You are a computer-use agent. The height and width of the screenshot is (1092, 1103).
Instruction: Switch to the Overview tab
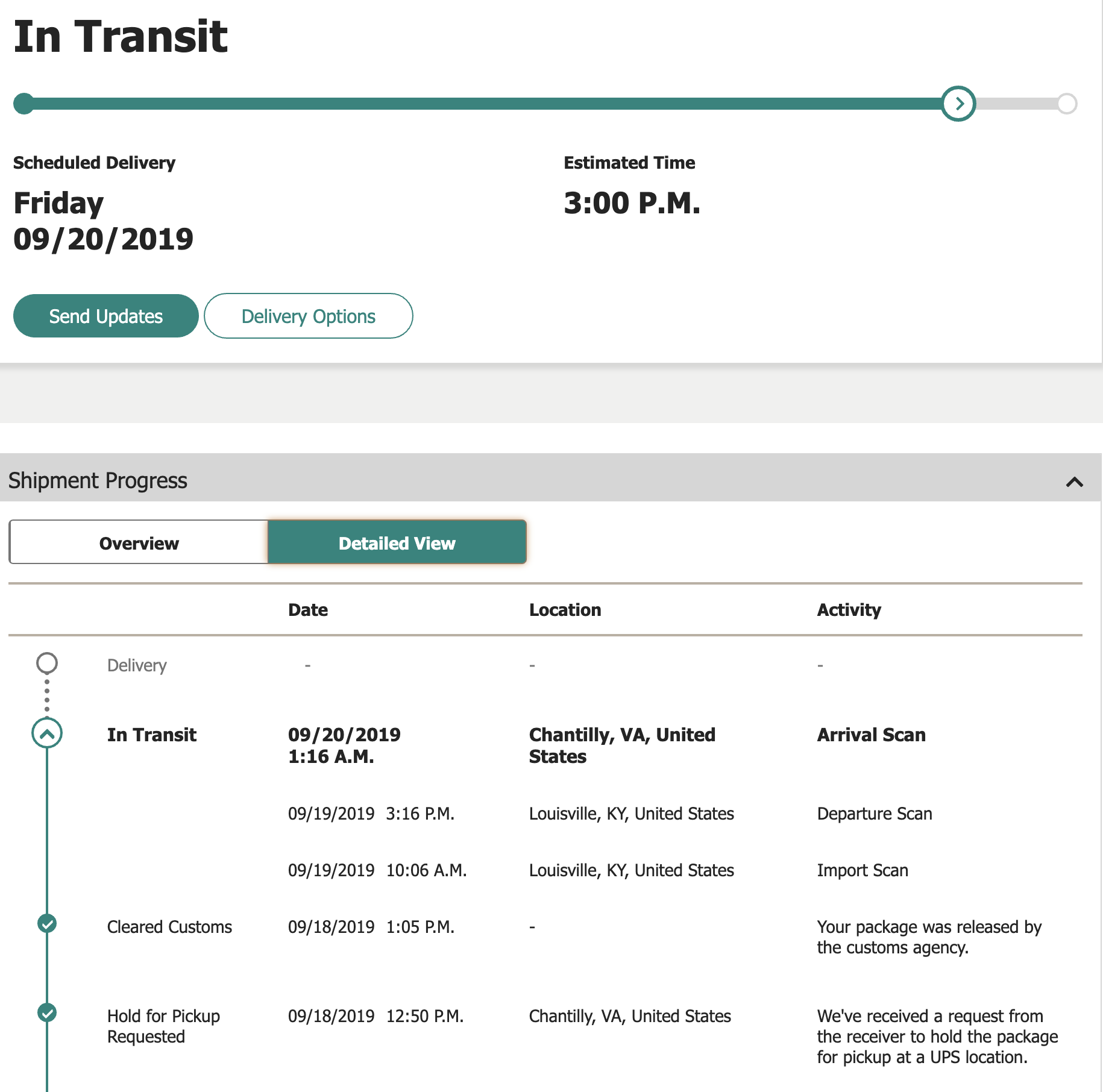(x=139, y=542)
